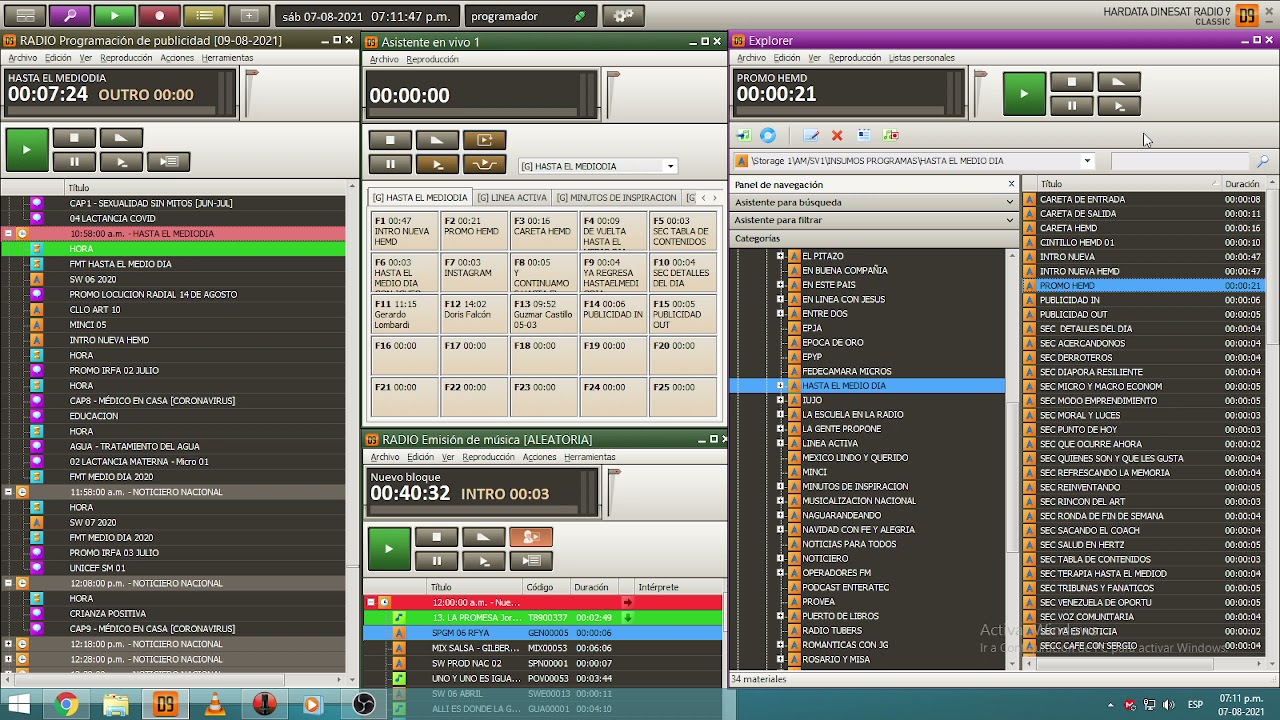Screen dimensions: 1280x720
Task: Trigger the F2 PROMO HEMD cart button
Action: 474,231
